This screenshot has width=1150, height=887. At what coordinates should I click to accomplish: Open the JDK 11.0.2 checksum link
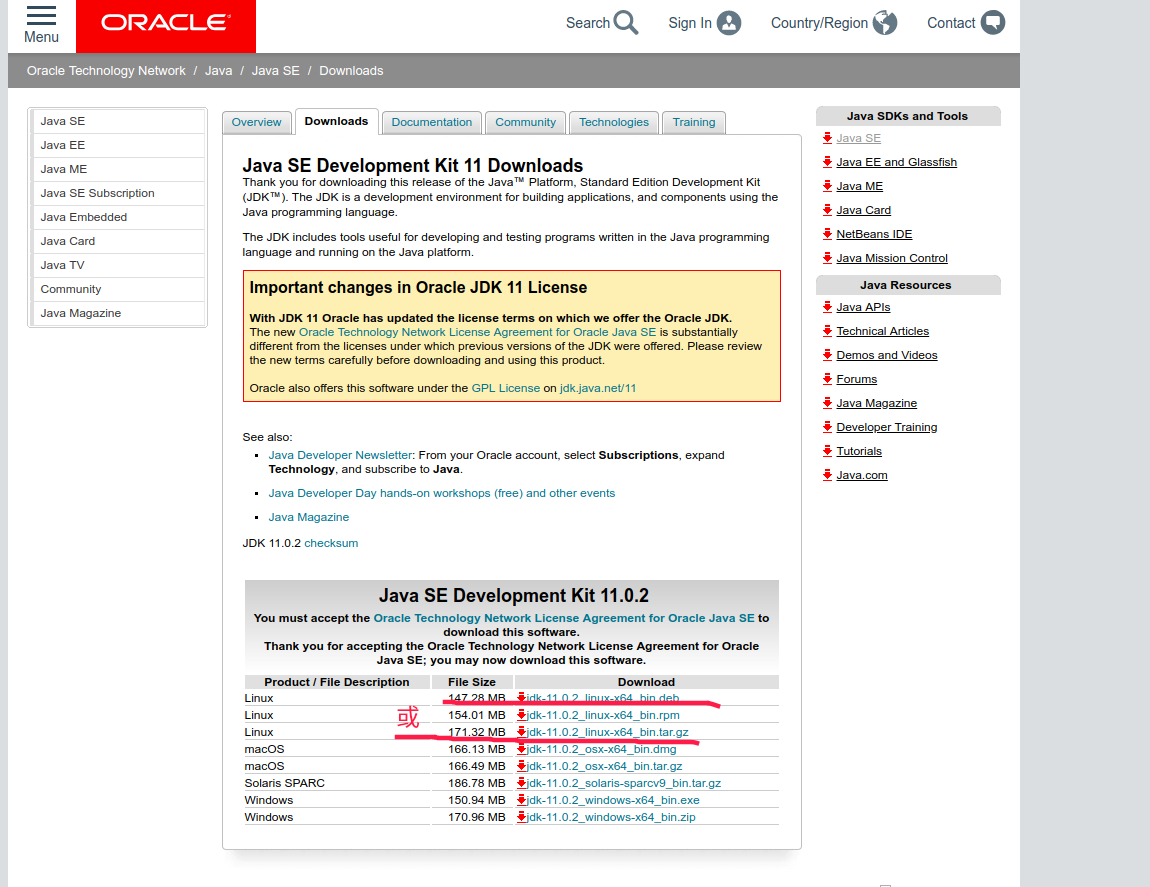pyautogui.click(x=332, y=543)
